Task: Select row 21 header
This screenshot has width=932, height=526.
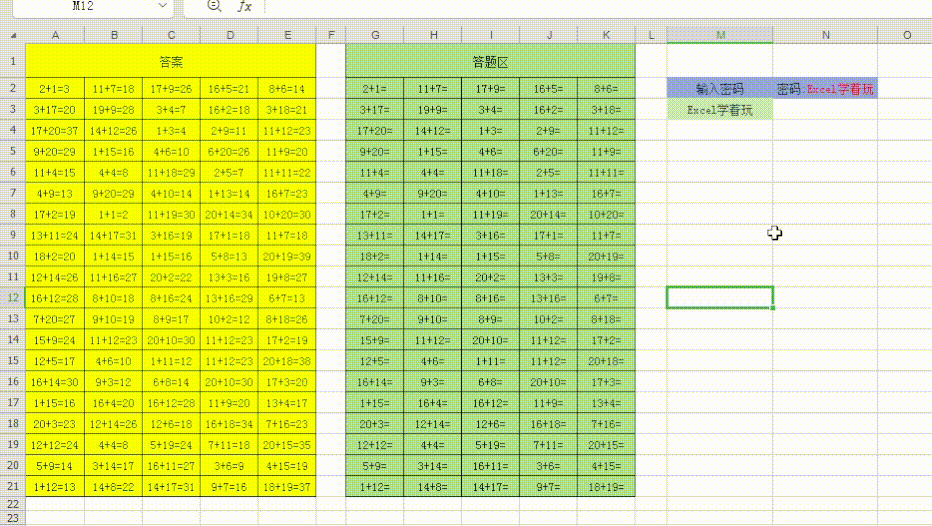Action: click(x=12, y=486)
